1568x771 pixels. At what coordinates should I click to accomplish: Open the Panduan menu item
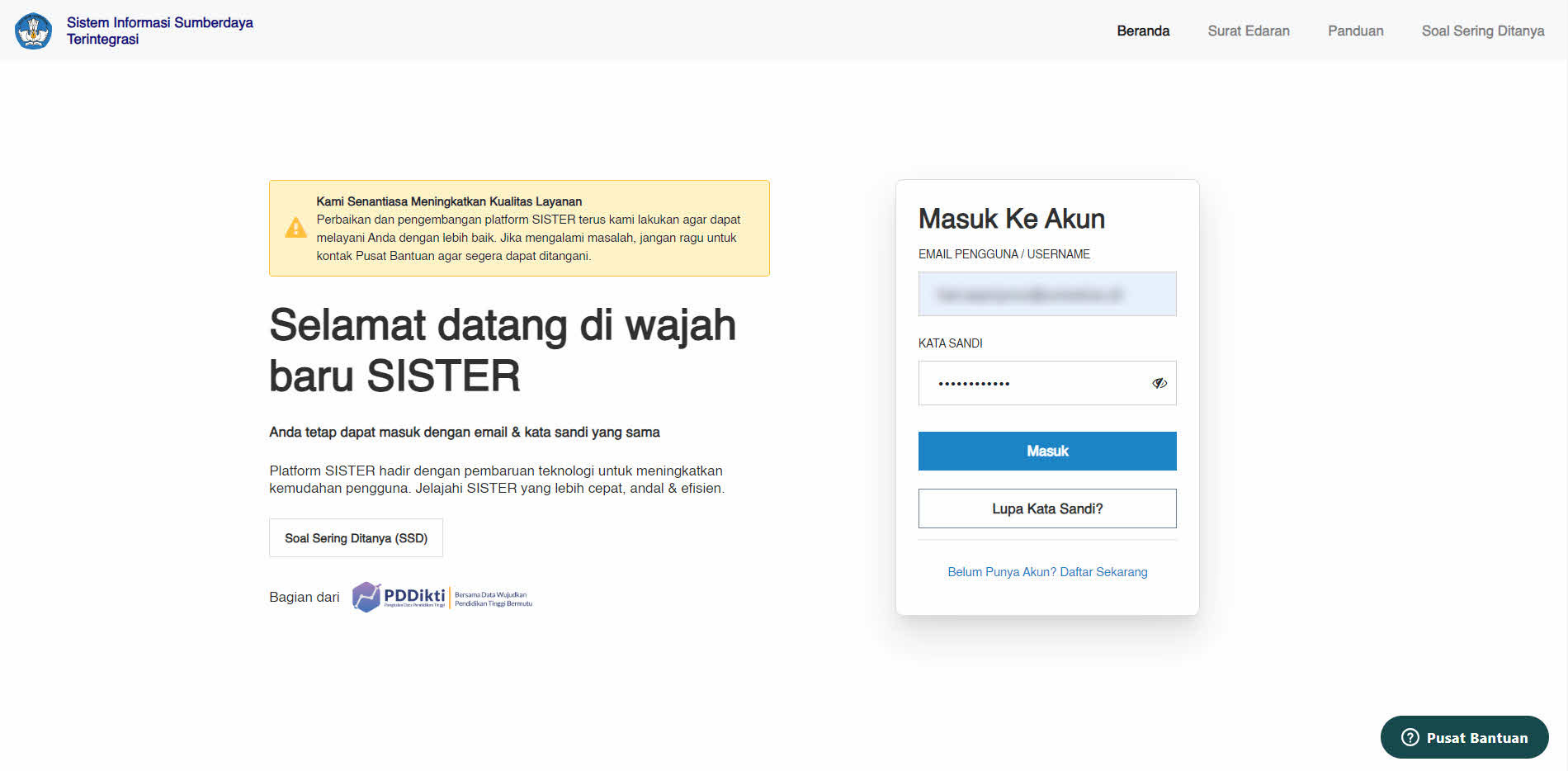pyautogui.click(x=1356, y=31)
